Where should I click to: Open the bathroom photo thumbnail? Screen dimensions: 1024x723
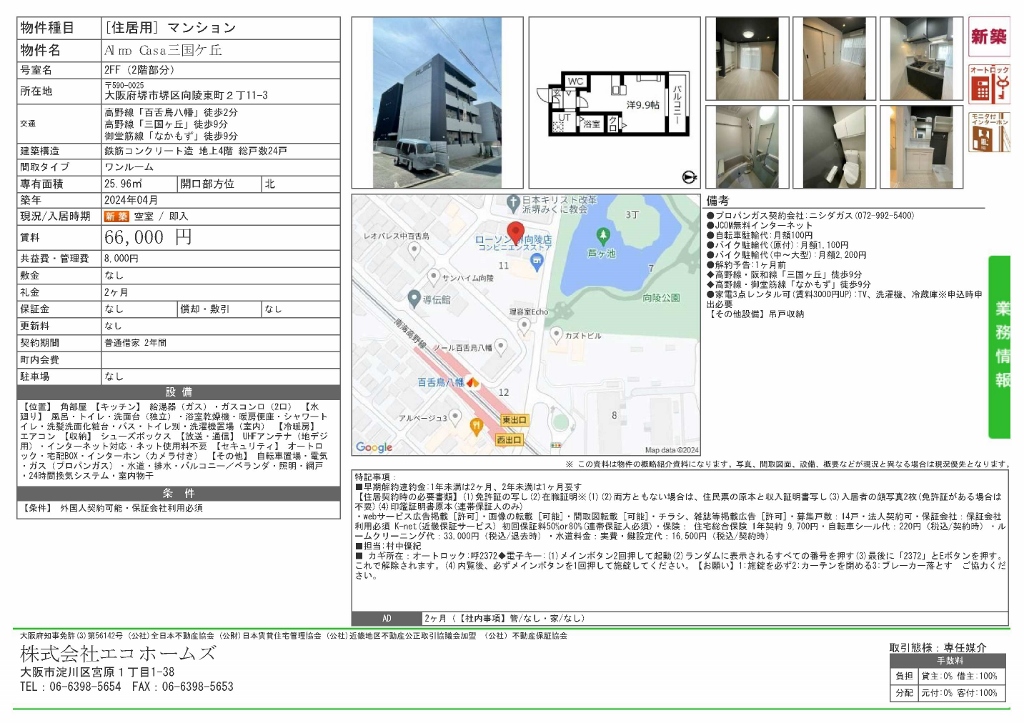748,147
